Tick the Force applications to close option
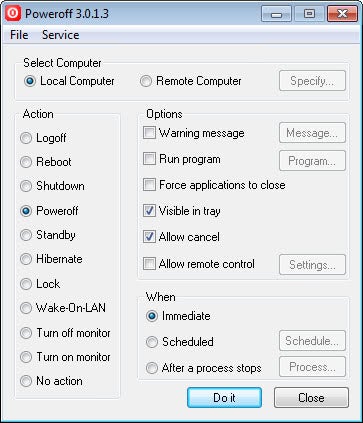This screenshot has height=423, width=363. 214,185
